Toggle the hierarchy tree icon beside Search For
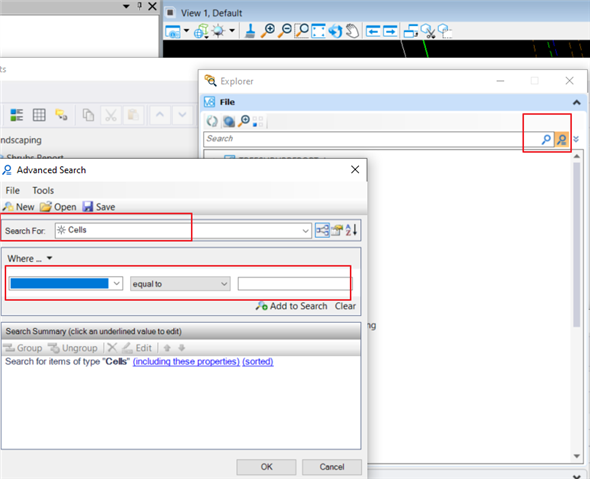The width and height of the screenshot is (590, 479). tap(322, 230)
